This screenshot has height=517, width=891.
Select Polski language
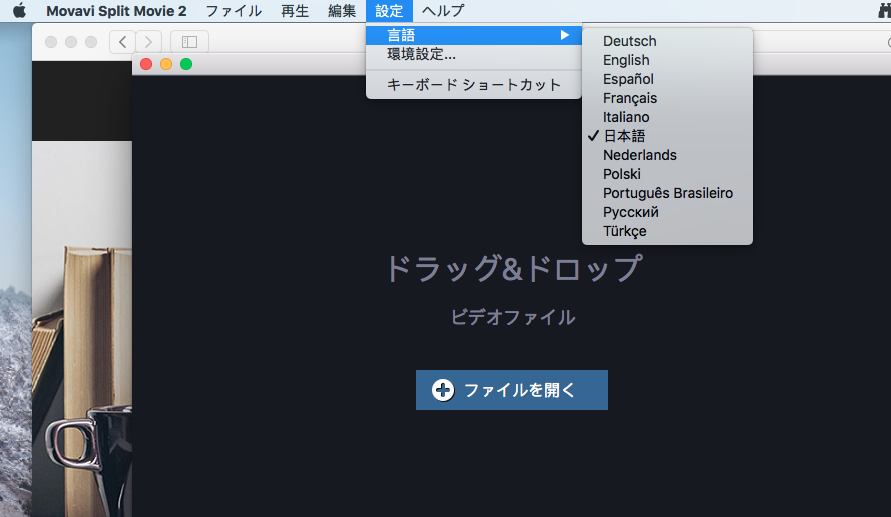click(x=667, y=174)
